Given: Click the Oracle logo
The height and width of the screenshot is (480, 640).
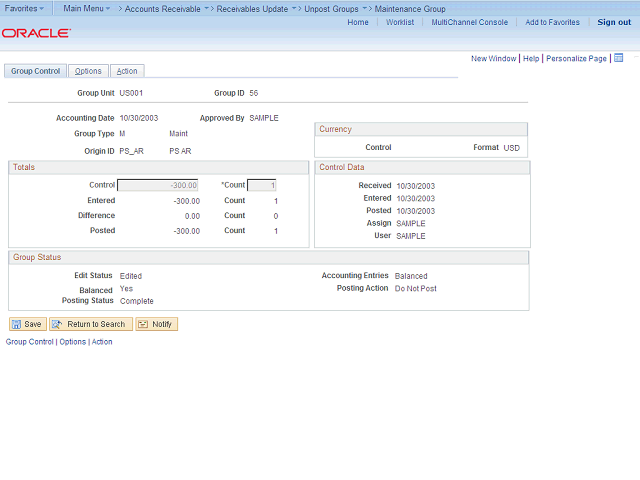Looking at the screenshot, I should pyautogui.click(x=36, y=33).
